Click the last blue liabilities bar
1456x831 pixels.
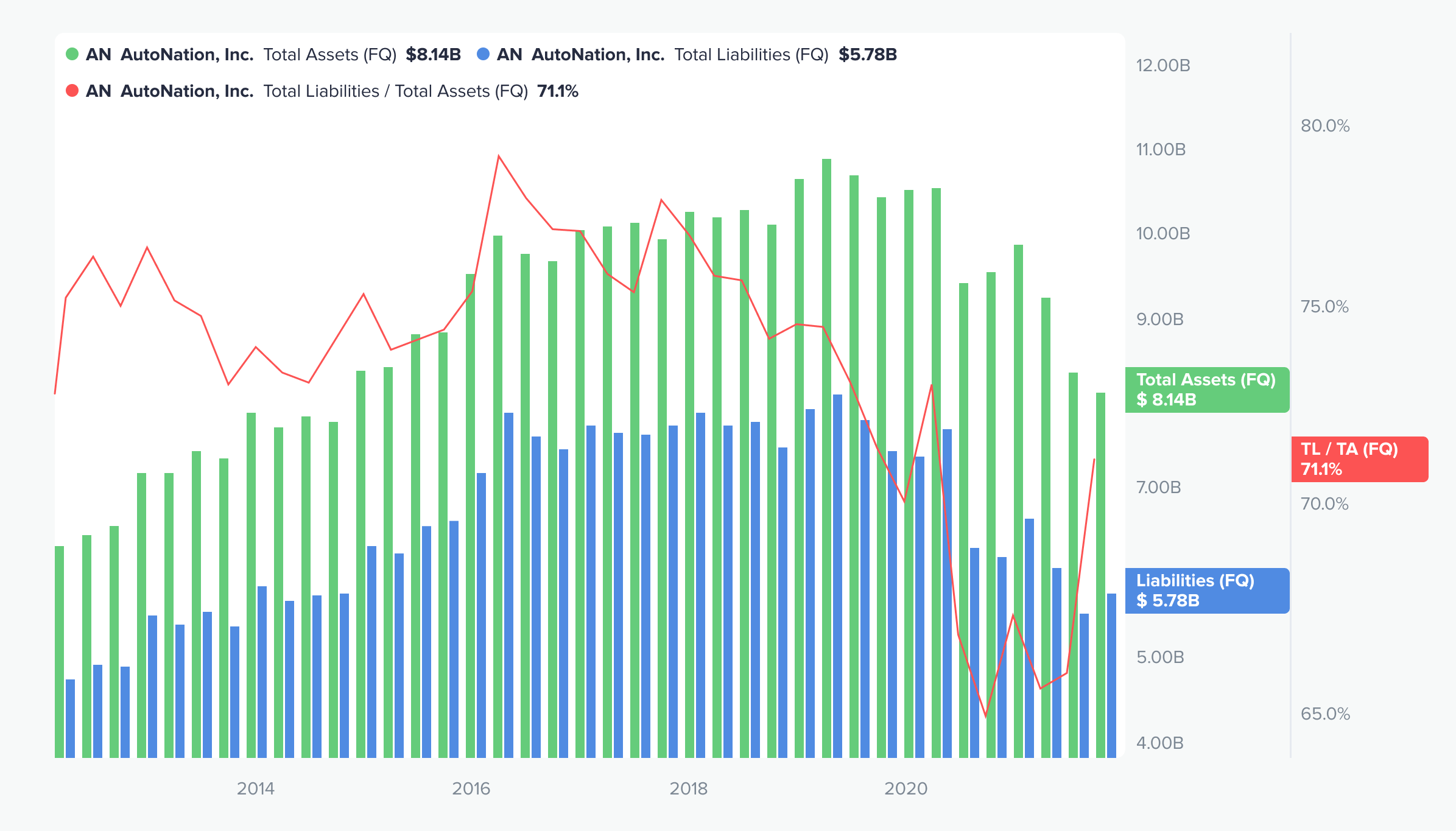1111,676
